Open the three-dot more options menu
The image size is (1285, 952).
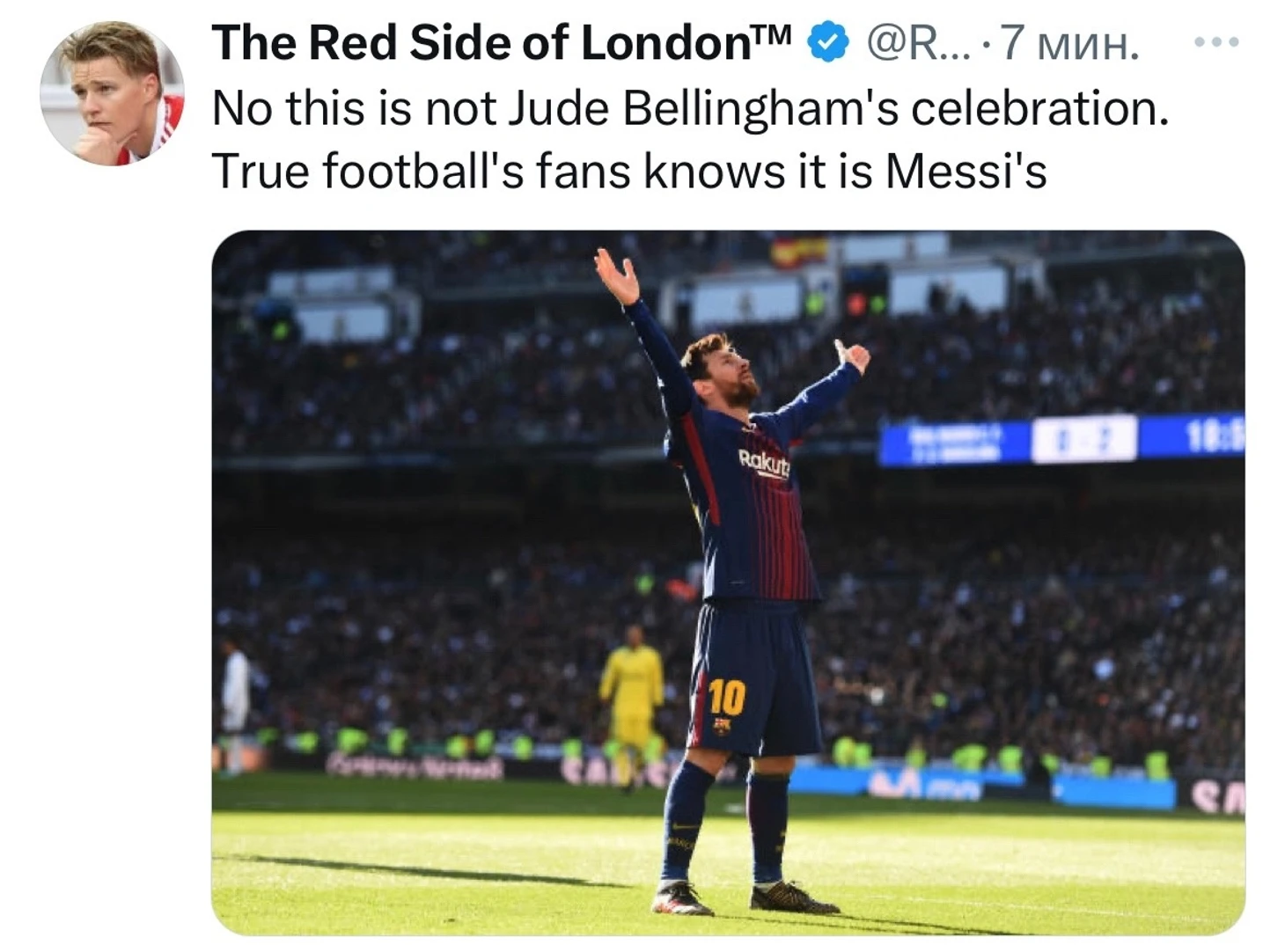click(x=1216, y=41)
